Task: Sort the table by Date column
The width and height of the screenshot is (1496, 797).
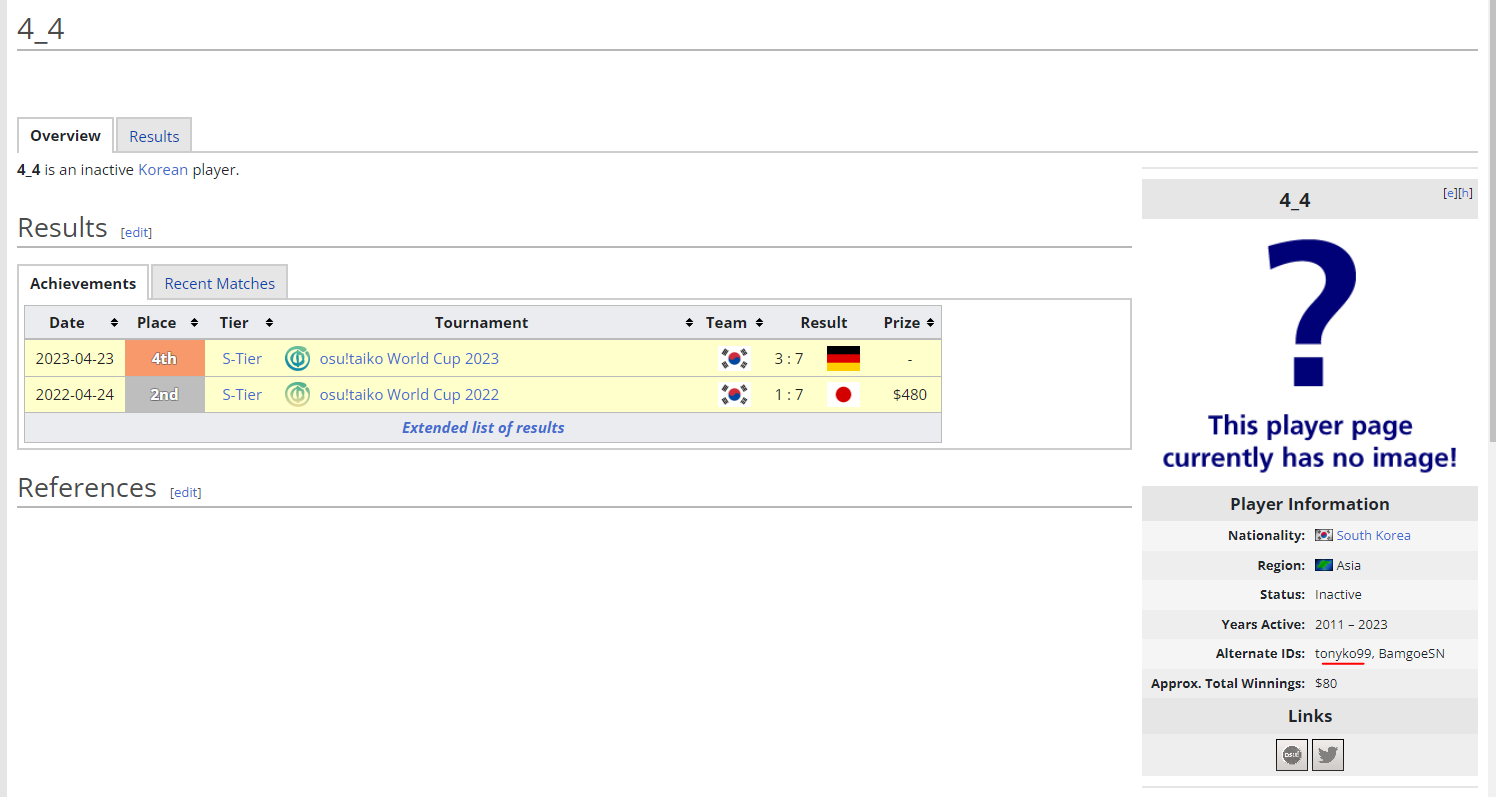Action: pyautogui.click(x=115, y=323)
